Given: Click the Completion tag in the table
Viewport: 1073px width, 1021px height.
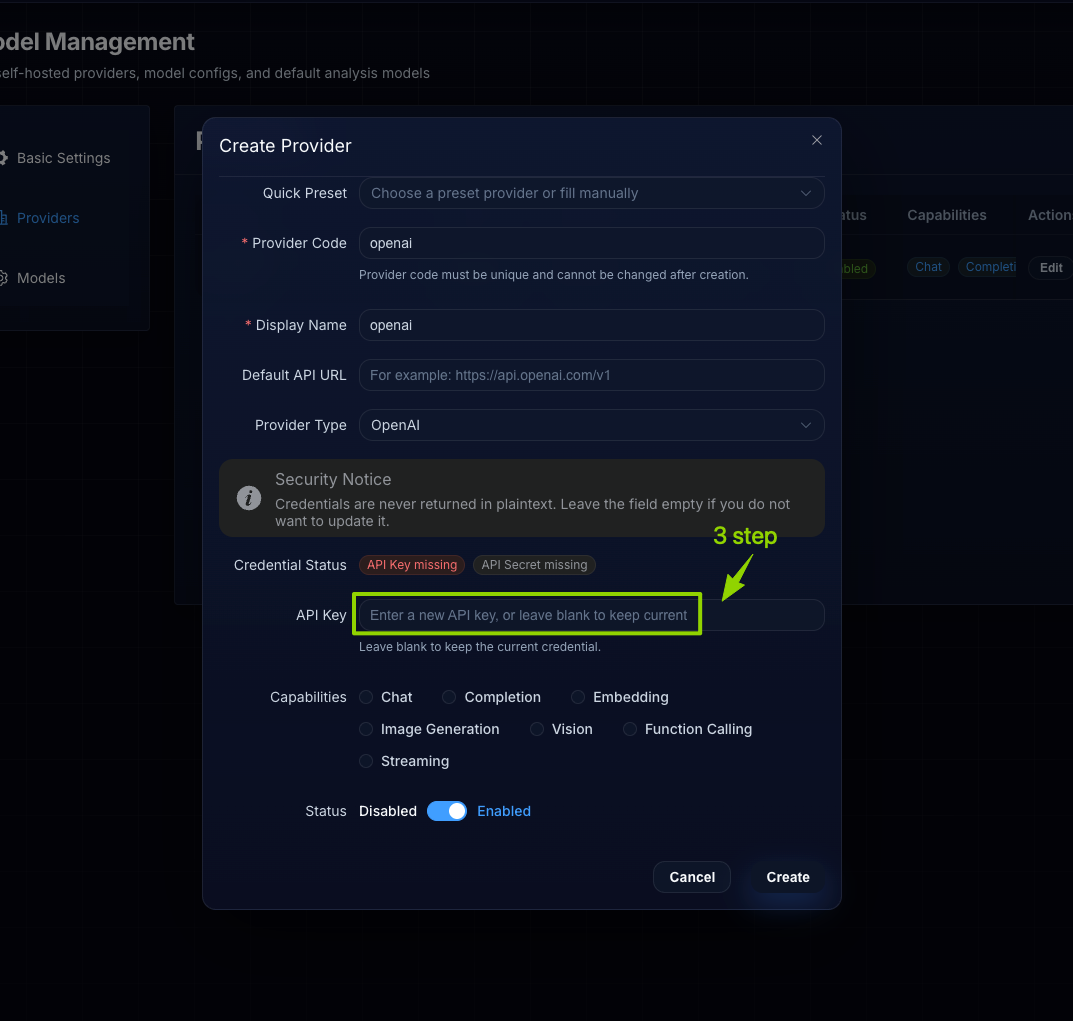Looking at the screenshot, I should pyautogui.click(x=989, y=267).
